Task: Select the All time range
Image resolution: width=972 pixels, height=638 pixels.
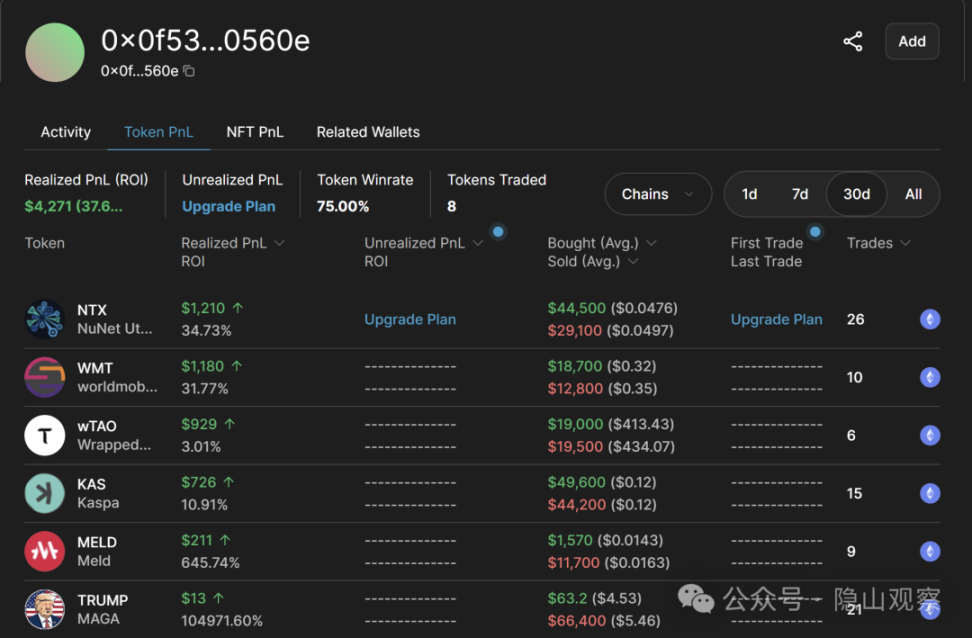Action: click(913, 194)
